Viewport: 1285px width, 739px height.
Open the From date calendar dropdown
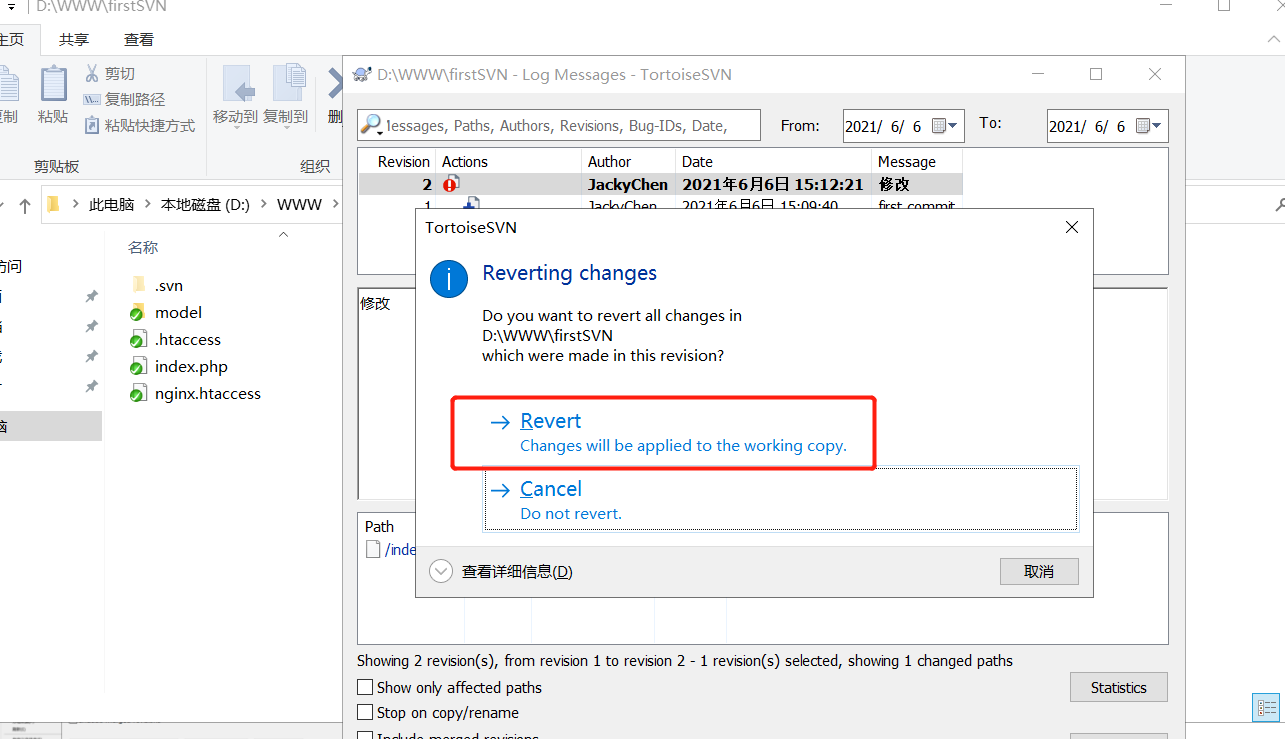(945, 126)
